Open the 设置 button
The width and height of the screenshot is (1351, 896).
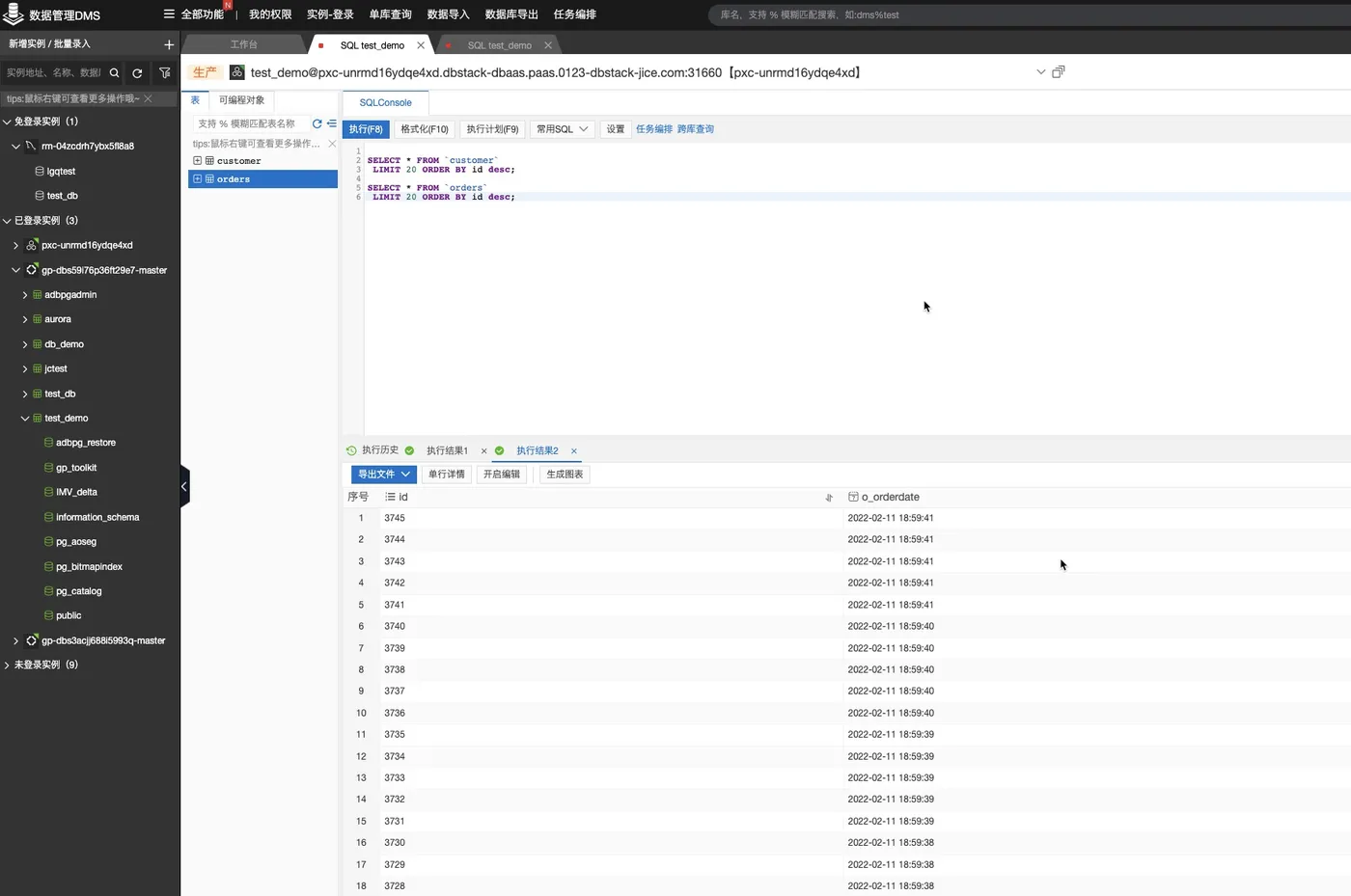tap(616, 129)
